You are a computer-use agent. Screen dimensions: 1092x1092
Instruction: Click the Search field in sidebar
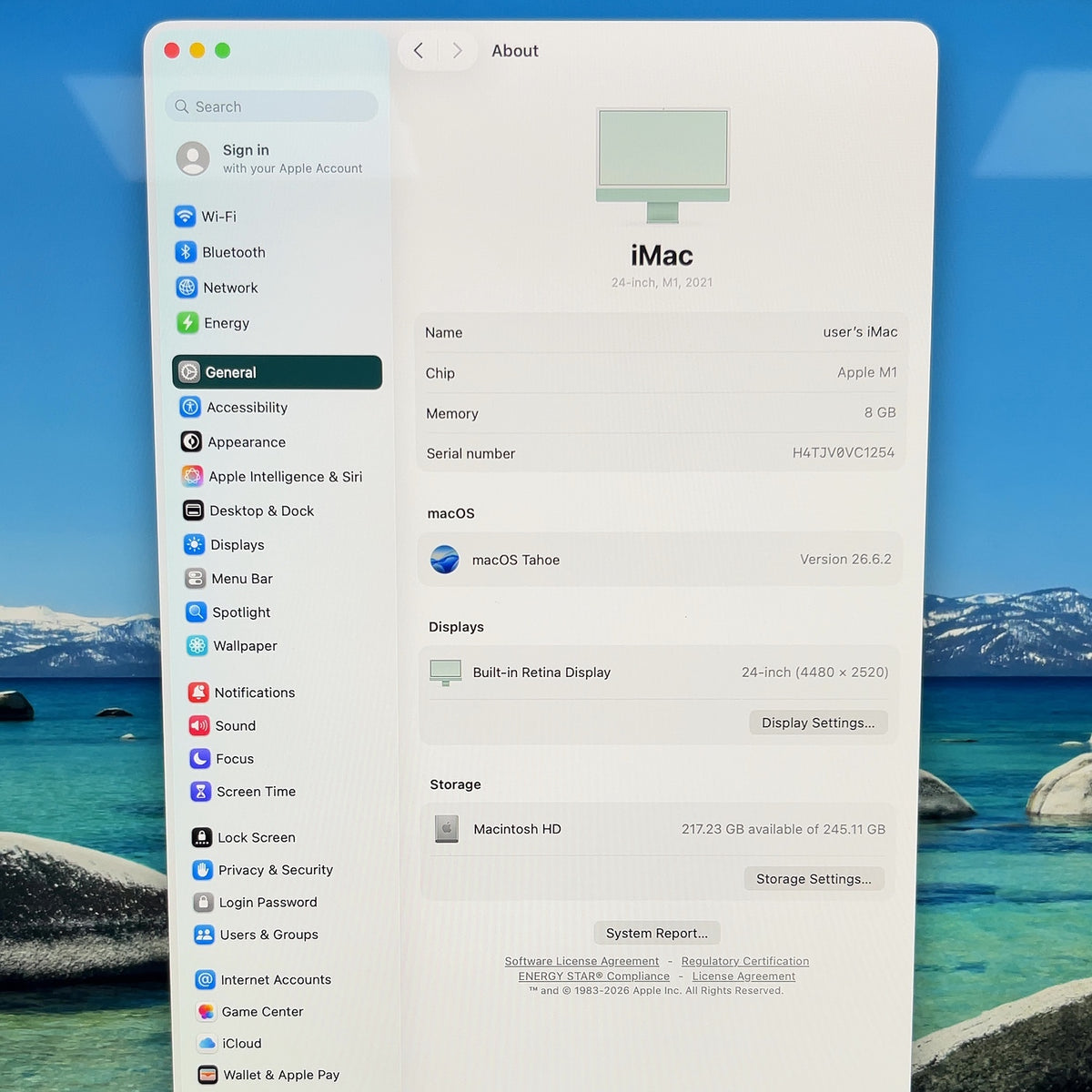tap(272, 106)
